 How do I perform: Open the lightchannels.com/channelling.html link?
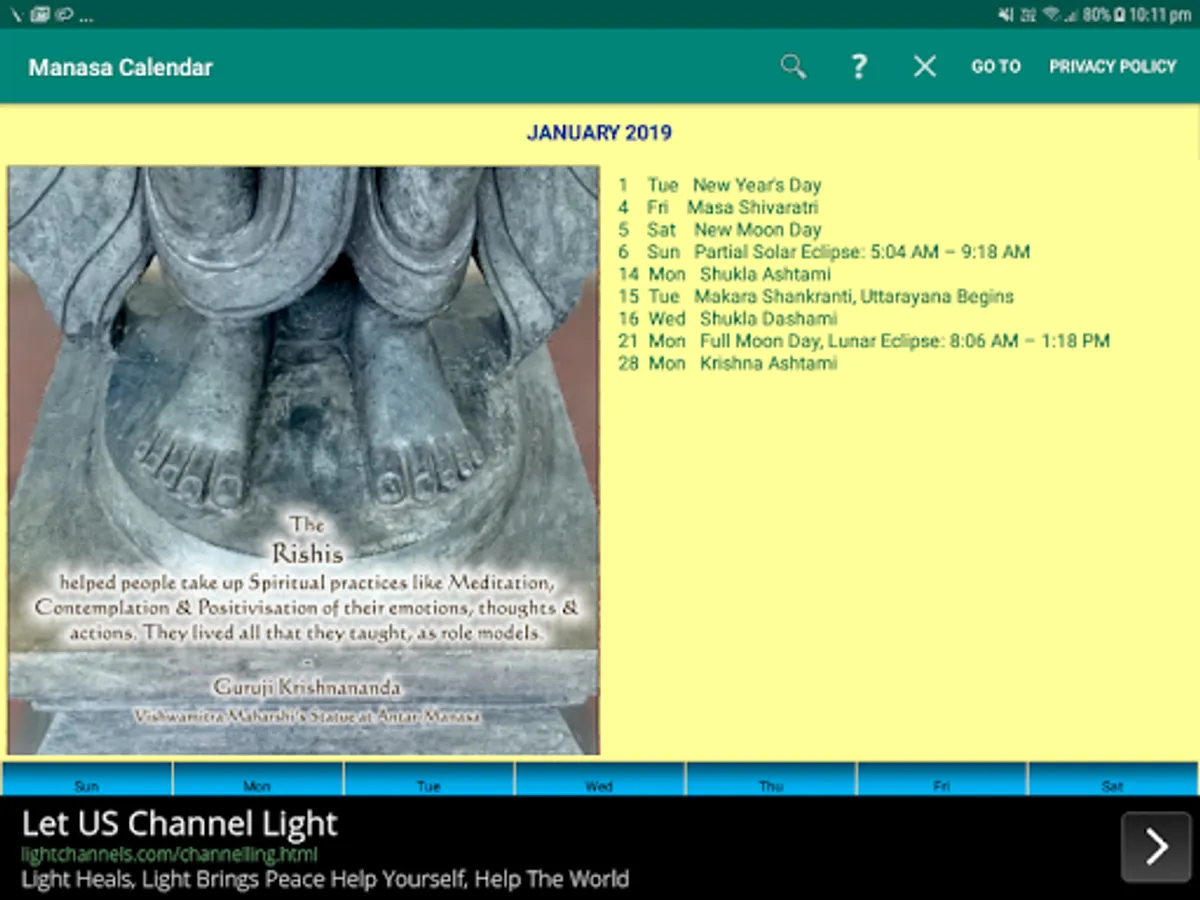coord(170,855)
